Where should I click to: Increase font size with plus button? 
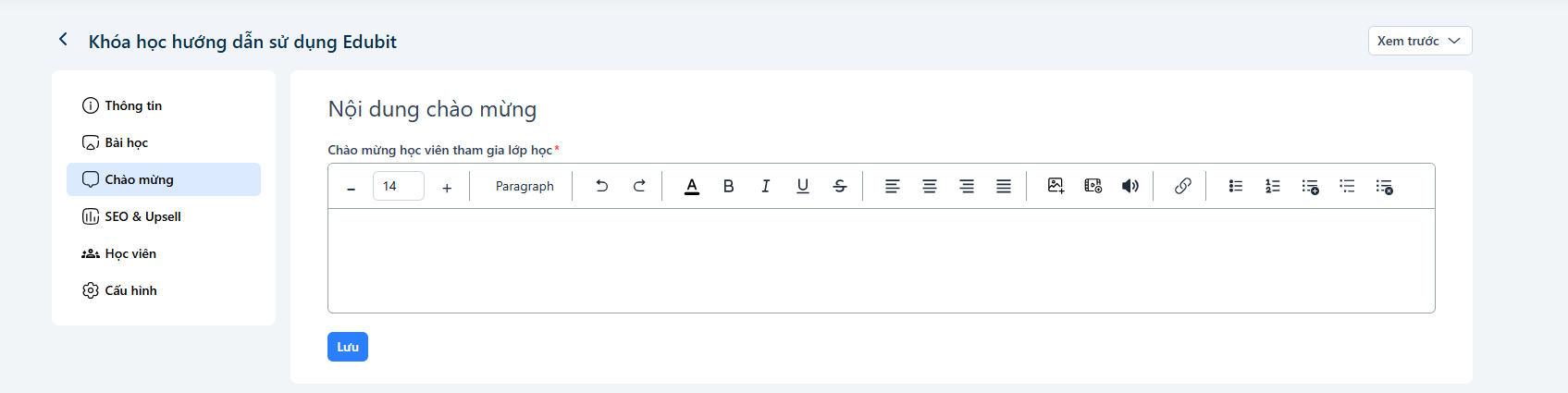[x=447, y=187]
